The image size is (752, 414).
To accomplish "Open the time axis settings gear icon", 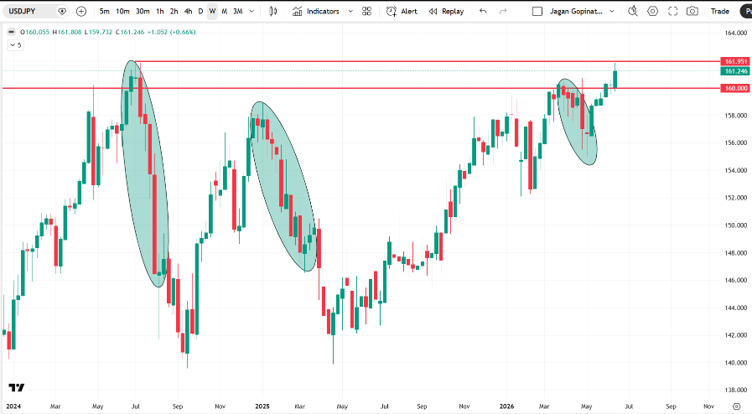I will [737, 406].
